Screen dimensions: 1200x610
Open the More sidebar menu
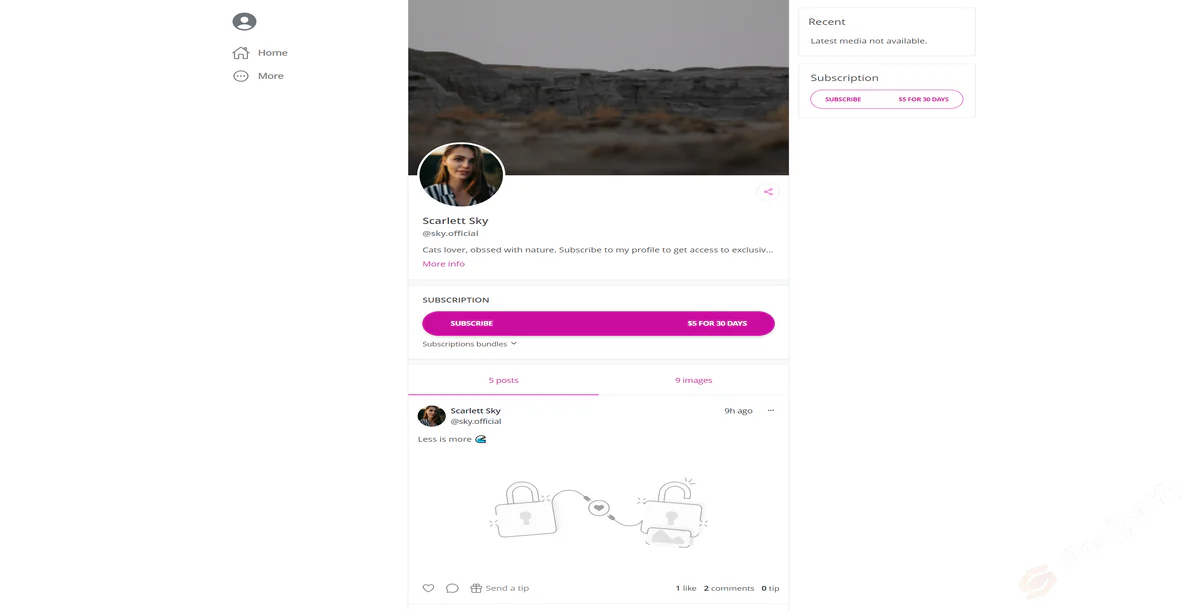click(x=258, y=76)
